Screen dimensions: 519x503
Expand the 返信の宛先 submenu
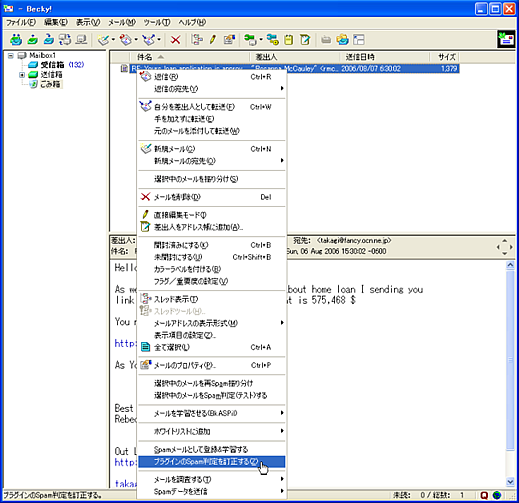282,89
